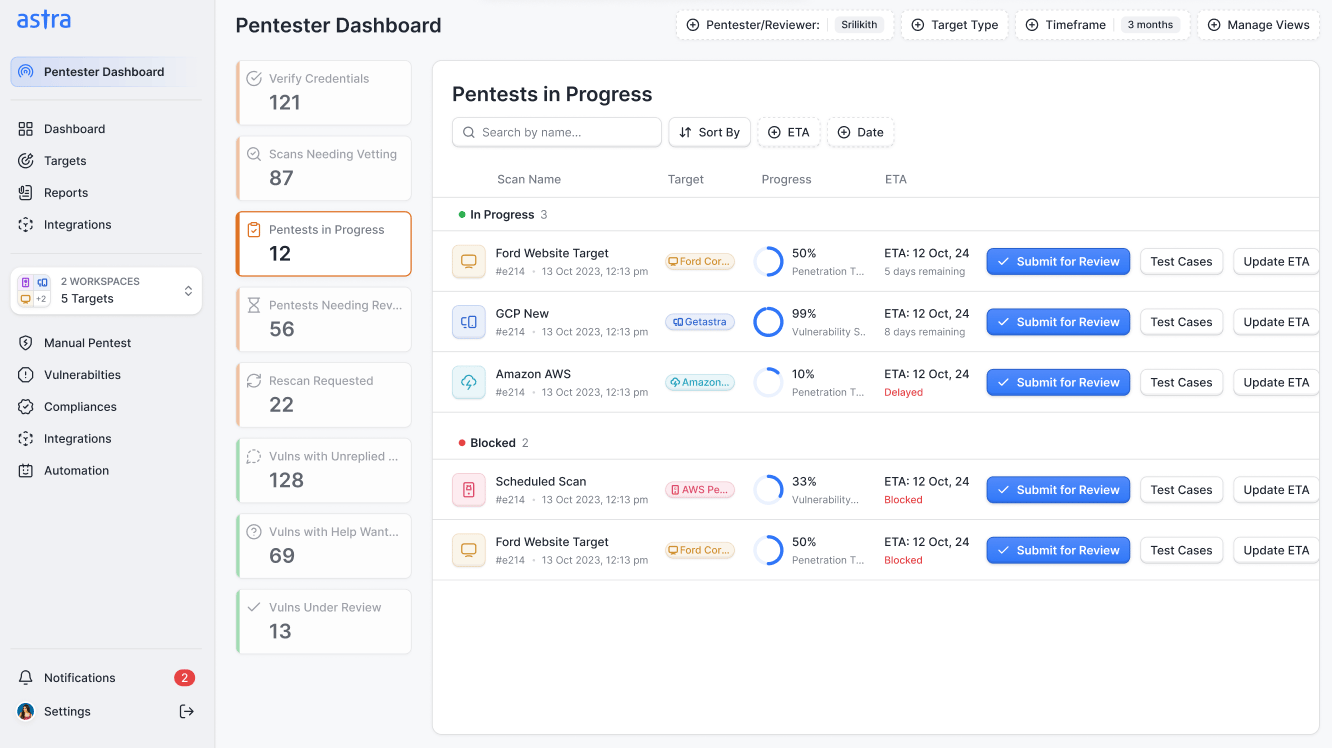Click the Scheduled Scan red mobile icon
This screenshot has width=1332, height=748.
(468, 490)
